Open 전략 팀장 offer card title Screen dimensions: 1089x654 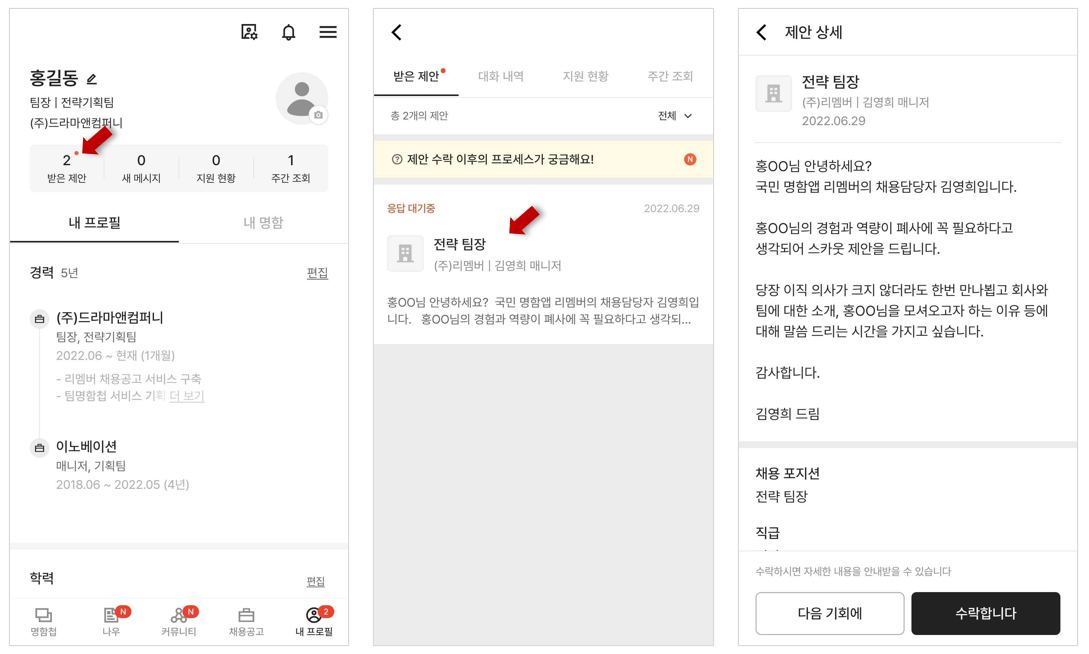pos(460,244)
